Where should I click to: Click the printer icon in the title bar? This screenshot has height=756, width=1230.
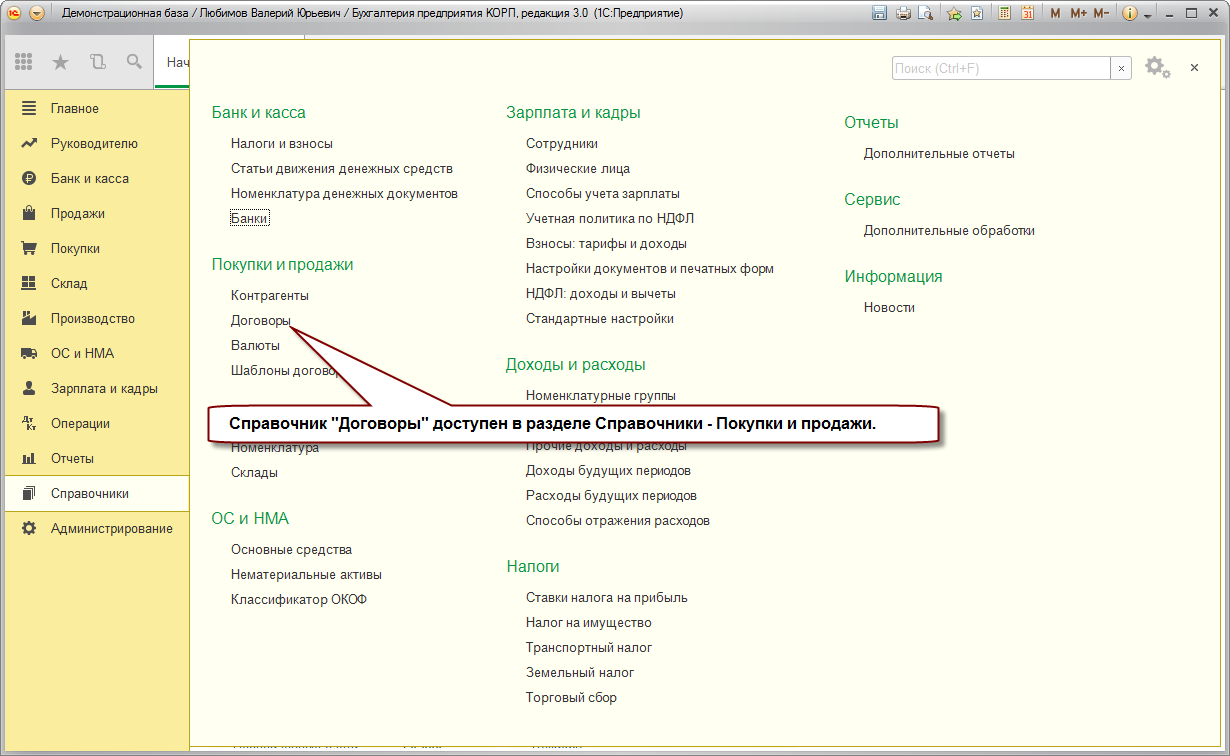tap(904, 13)
